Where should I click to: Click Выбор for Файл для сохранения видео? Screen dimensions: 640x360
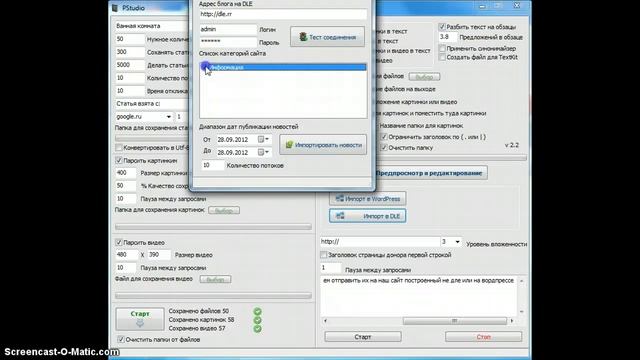pyautogui.click(x=215, y=279)
